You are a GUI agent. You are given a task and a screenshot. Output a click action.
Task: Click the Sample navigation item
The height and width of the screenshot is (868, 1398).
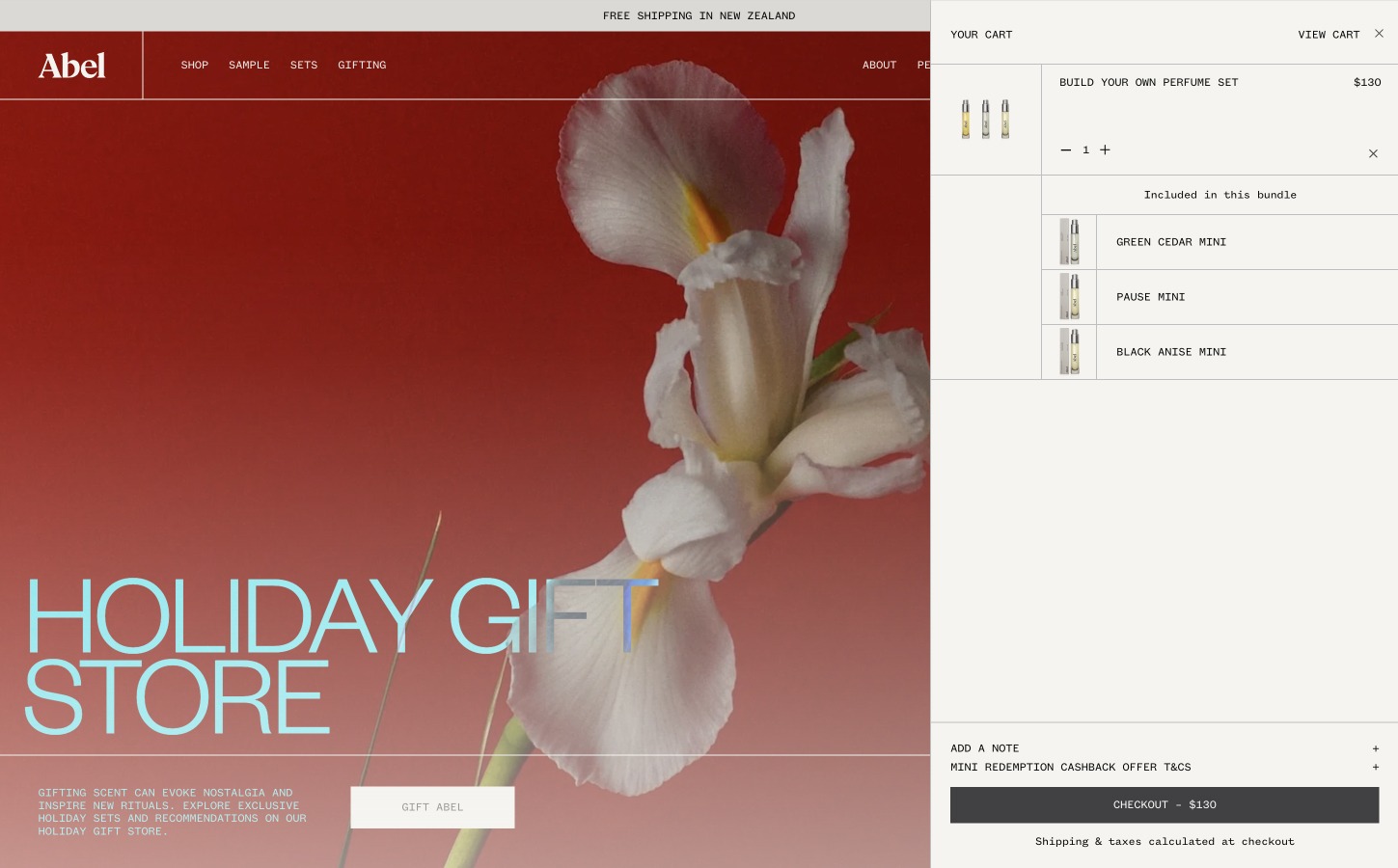point(249,65)
